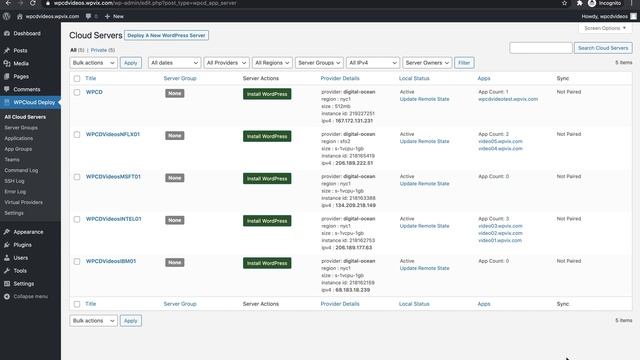Open the Server Groups filter dropdown
The height and width of the screenshot is (360, 640).
click(319, 63)
